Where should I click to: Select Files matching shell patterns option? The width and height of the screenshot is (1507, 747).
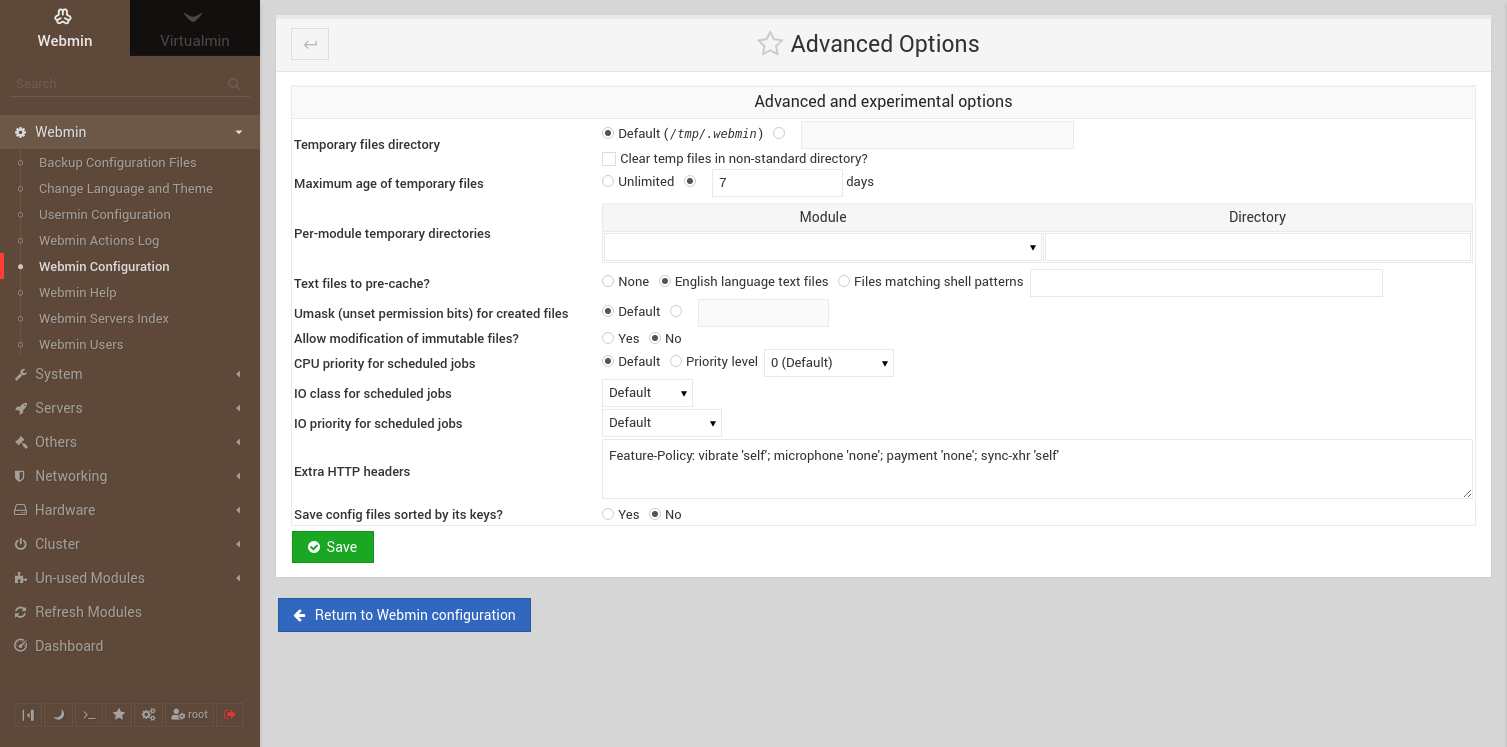(843, 281)
